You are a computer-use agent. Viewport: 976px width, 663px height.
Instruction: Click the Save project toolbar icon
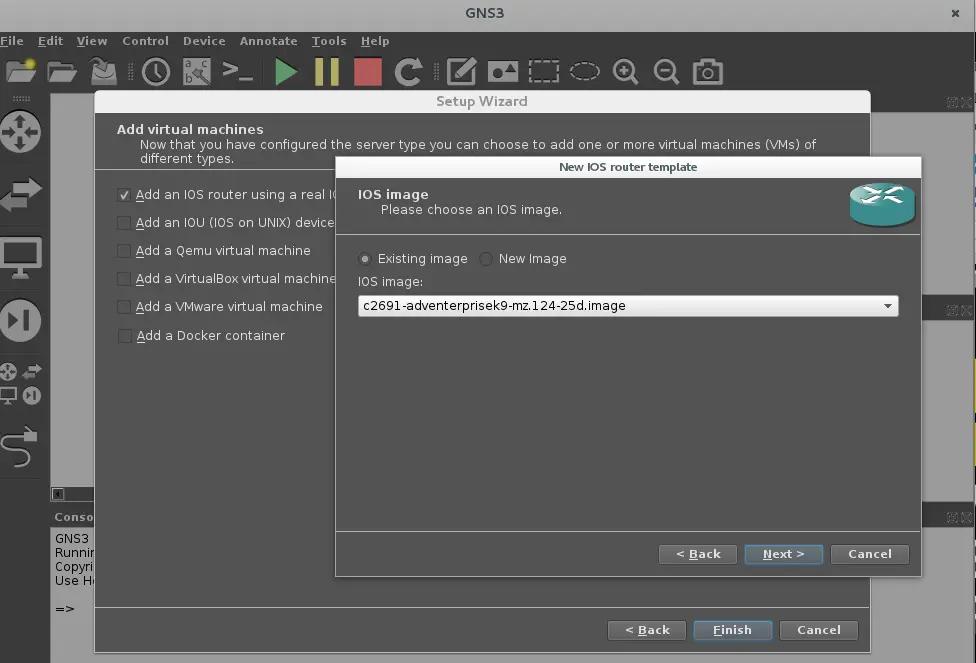tap(103, 72)
